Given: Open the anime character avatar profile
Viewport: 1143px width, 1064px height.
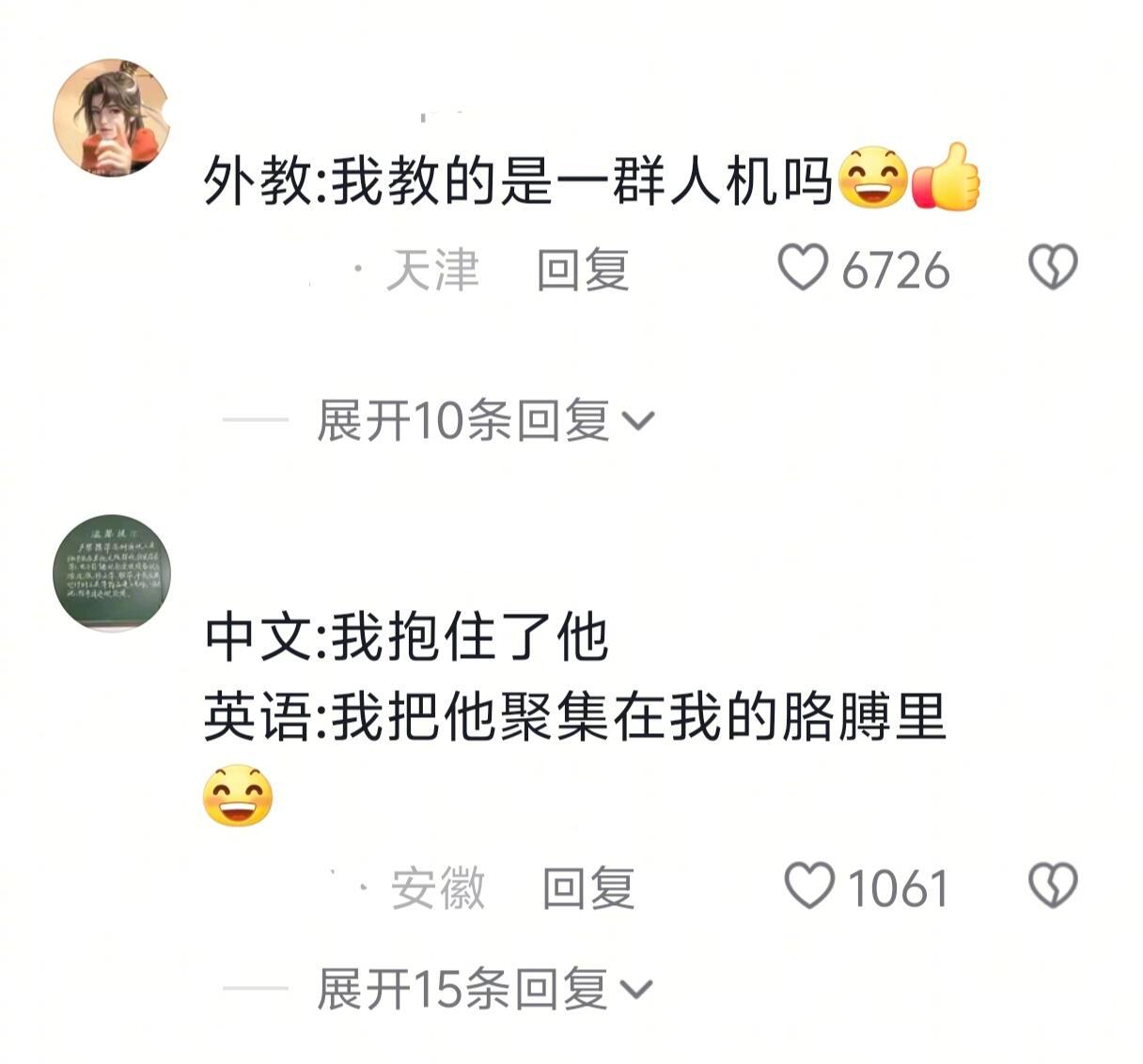Looking at the screenshot, I should click(112, 118).
